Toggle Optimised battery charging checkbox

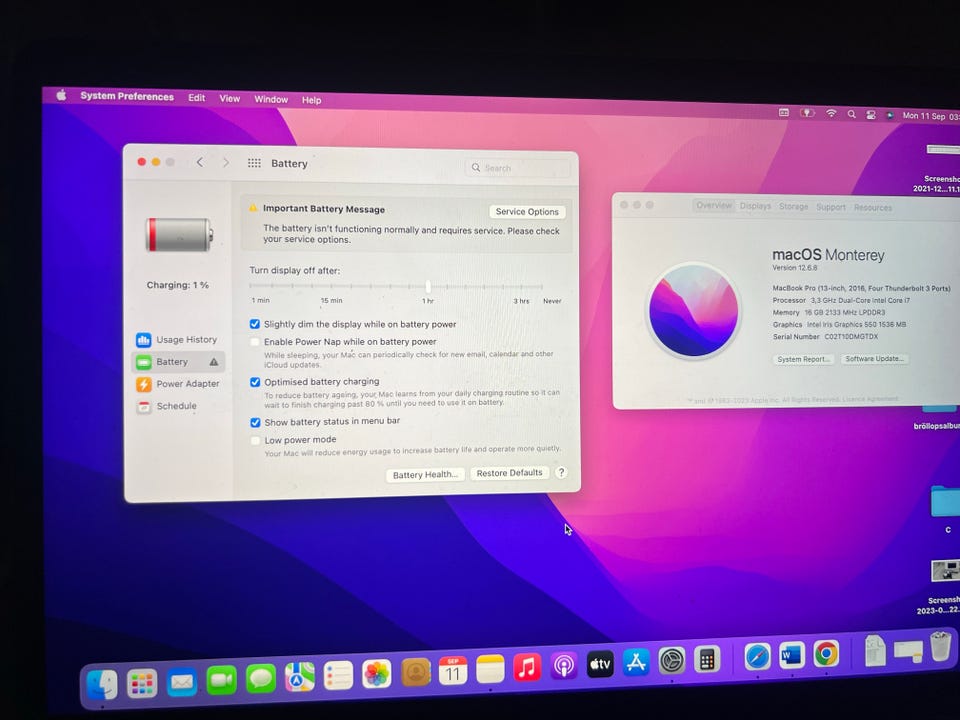click(255, 382)
